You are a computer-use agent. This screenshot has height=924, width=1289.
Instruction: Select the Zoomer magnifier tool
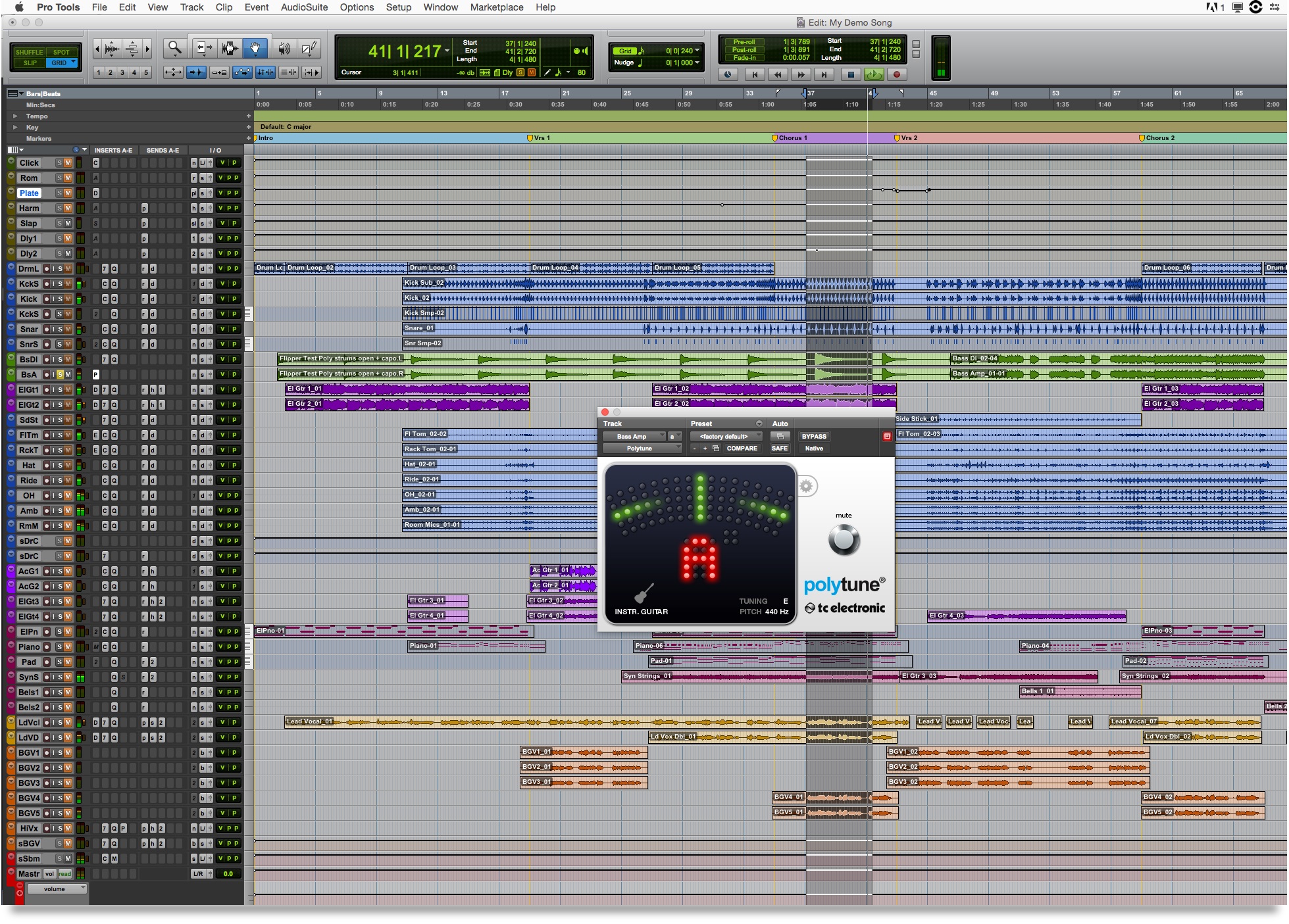(174, 48)
